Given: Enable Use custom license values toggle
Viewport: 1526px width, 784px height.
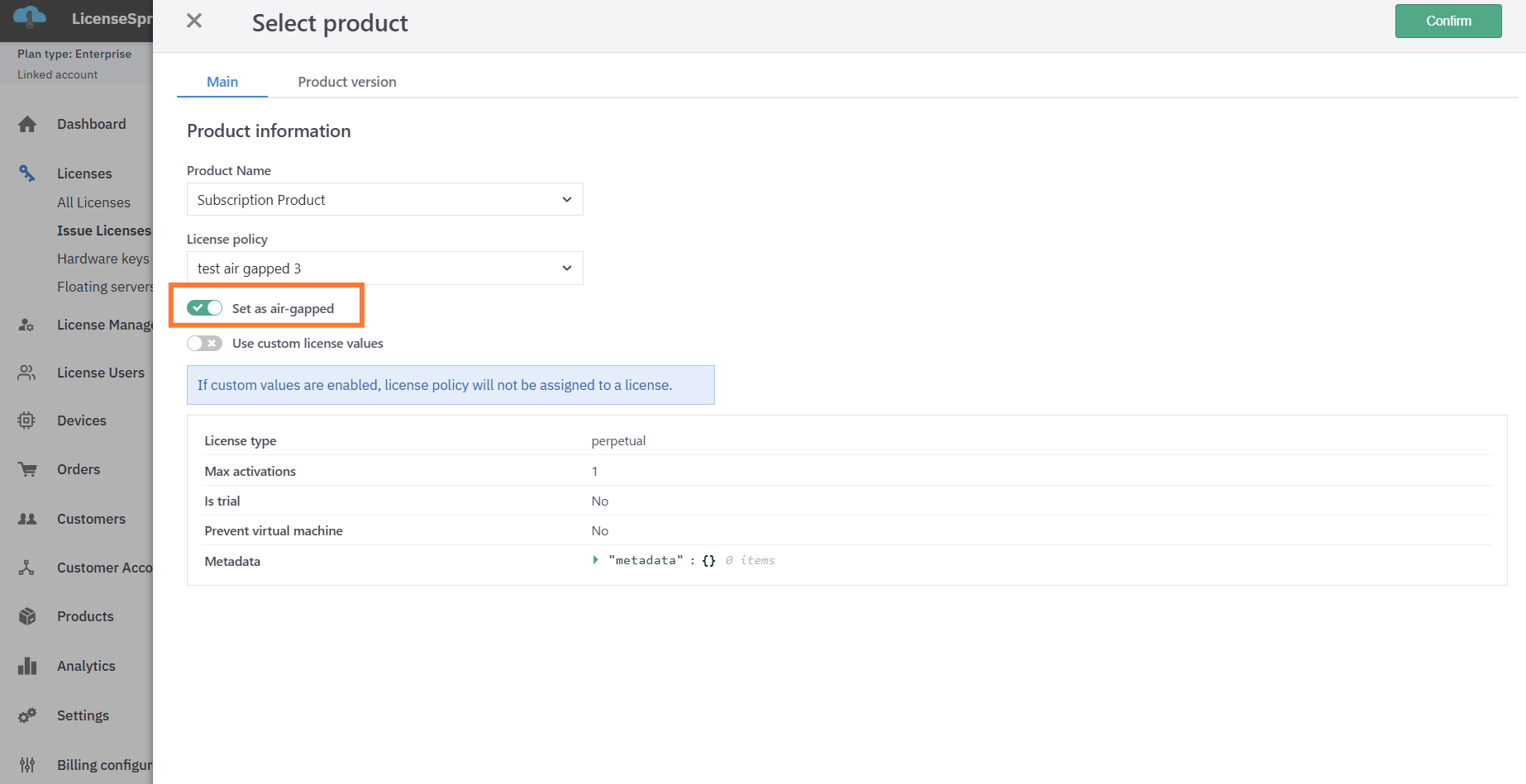Looking at the screenshot, I should tap(204, 343).
